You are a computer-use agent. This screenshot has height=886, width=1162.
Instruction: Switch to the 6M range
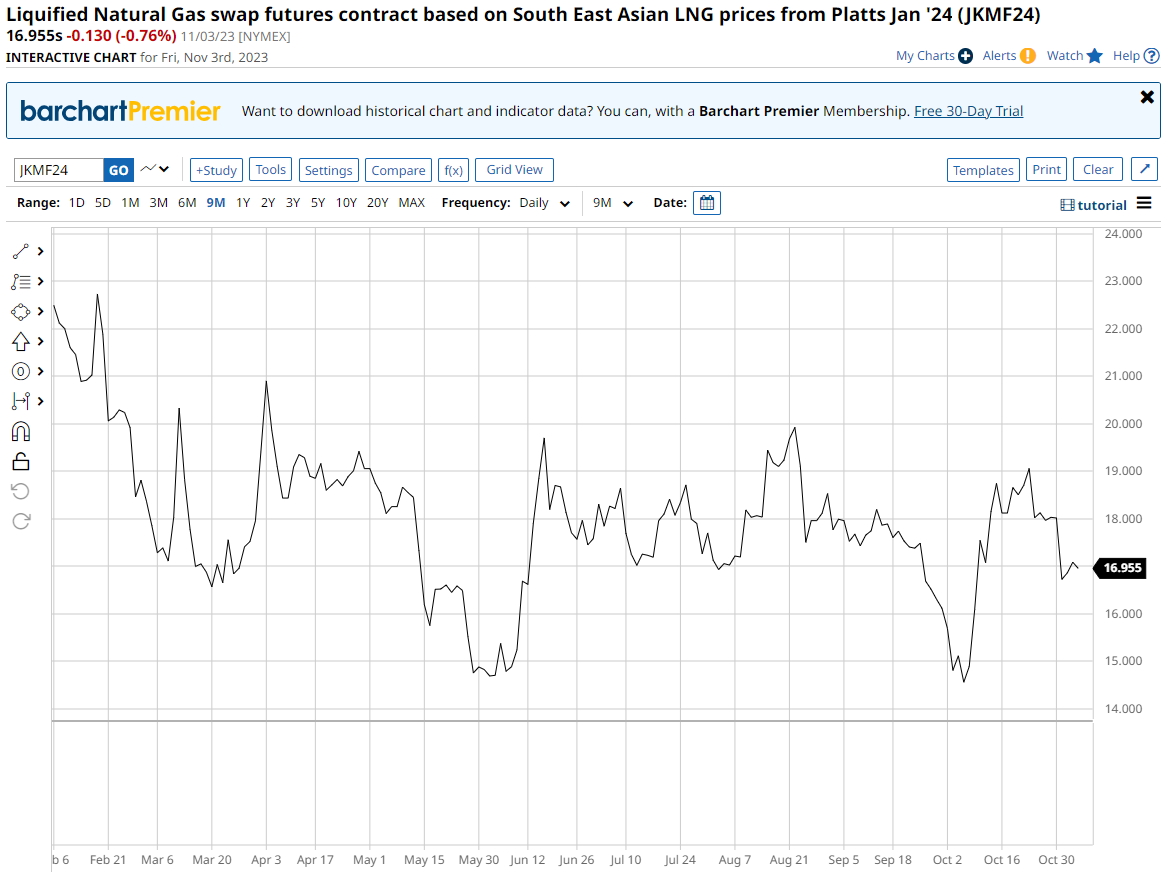(x=187, y=203)
